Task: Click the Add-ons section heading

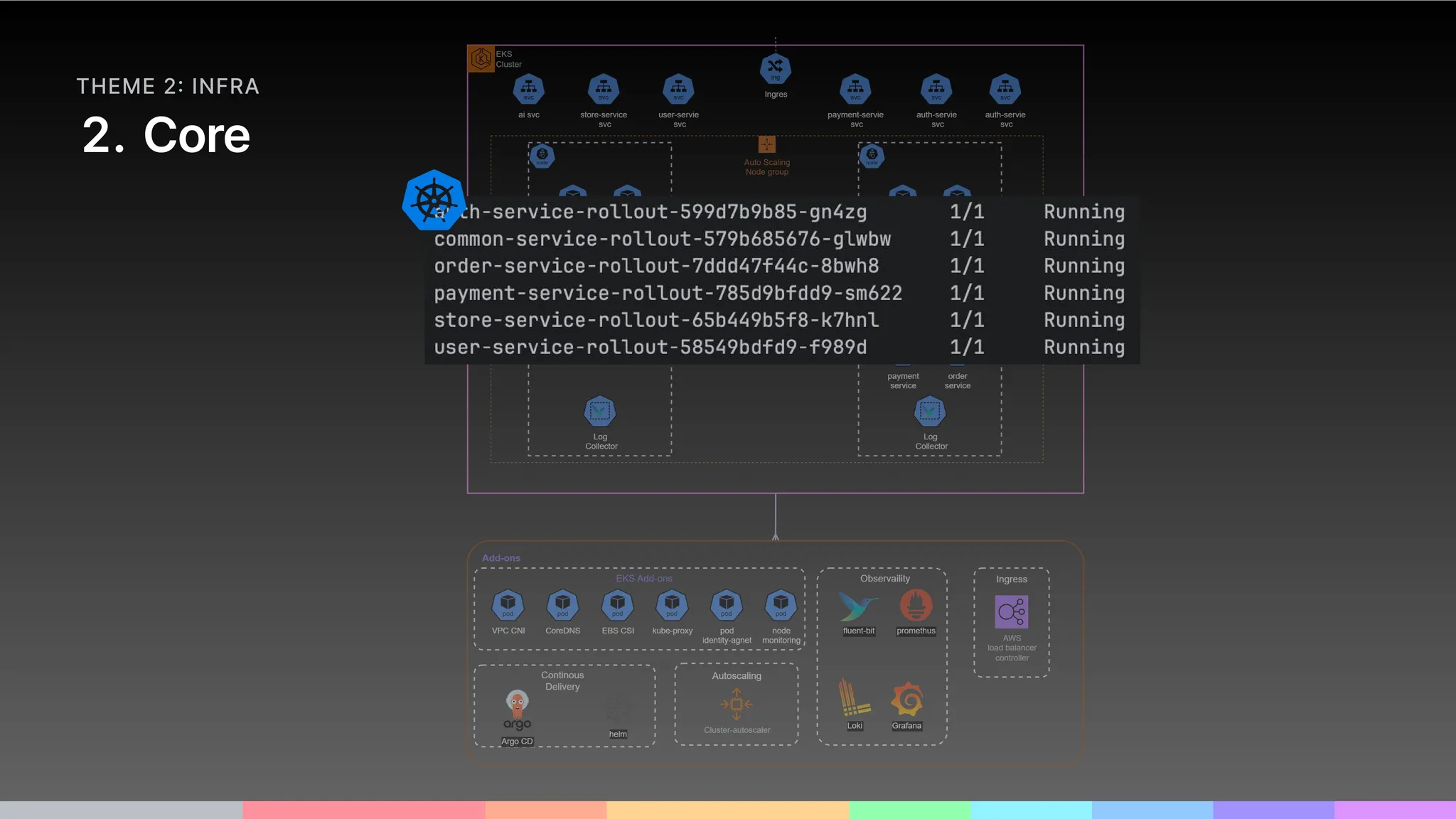Action: 500,558
